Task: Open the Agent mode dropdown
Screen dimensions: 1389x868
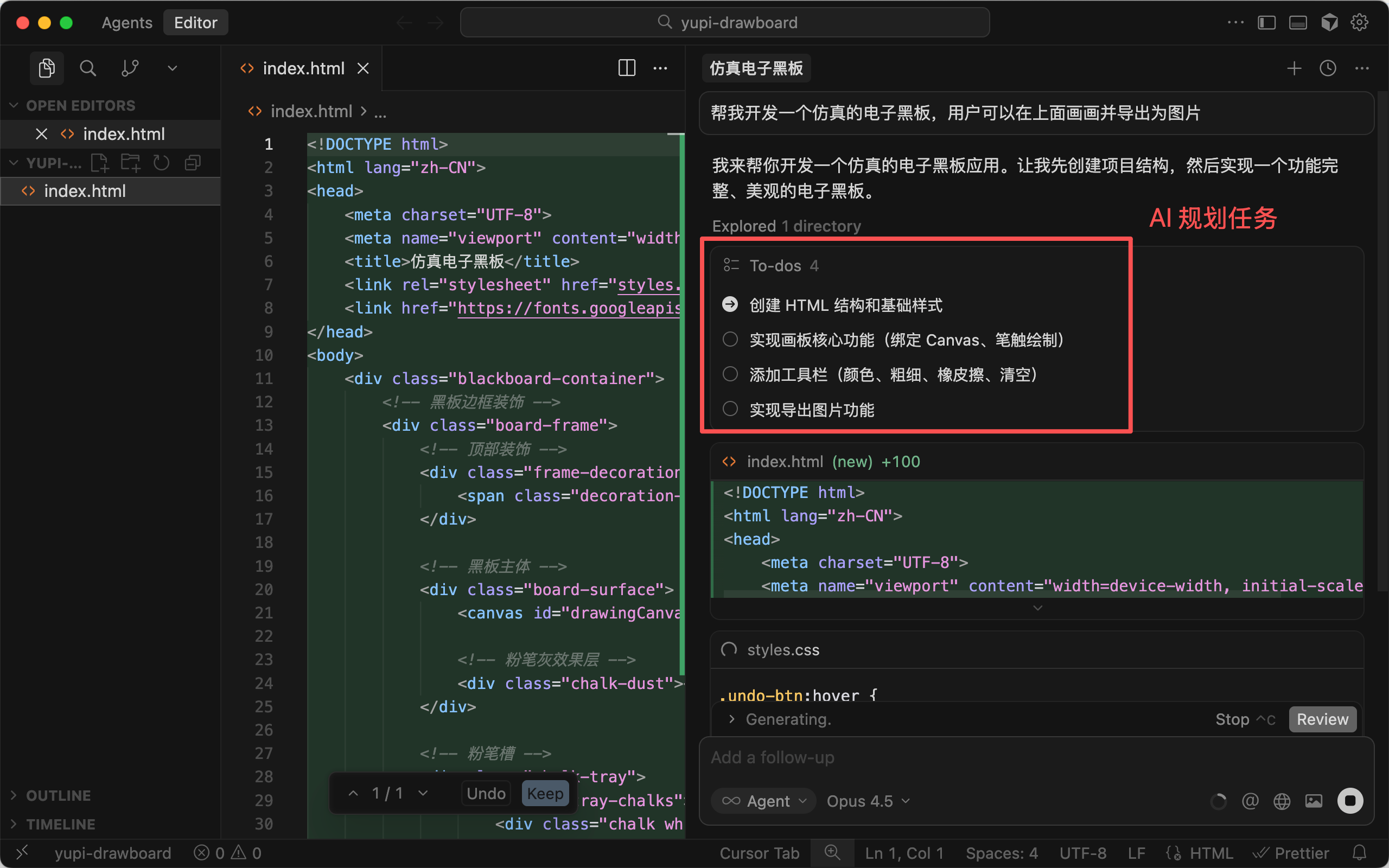Action: click(763, 801)
